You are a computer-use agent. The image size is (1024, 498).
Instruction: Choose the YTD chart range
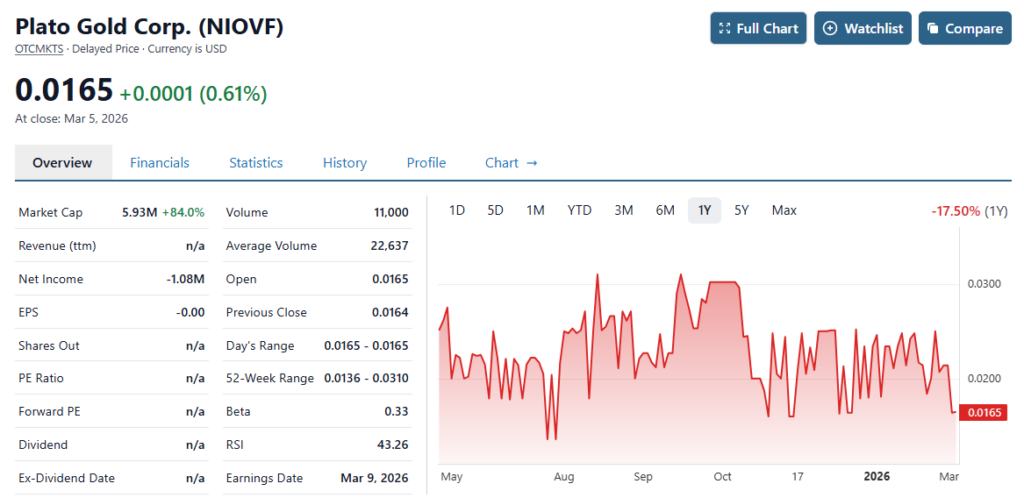click(x=579, y=210)
